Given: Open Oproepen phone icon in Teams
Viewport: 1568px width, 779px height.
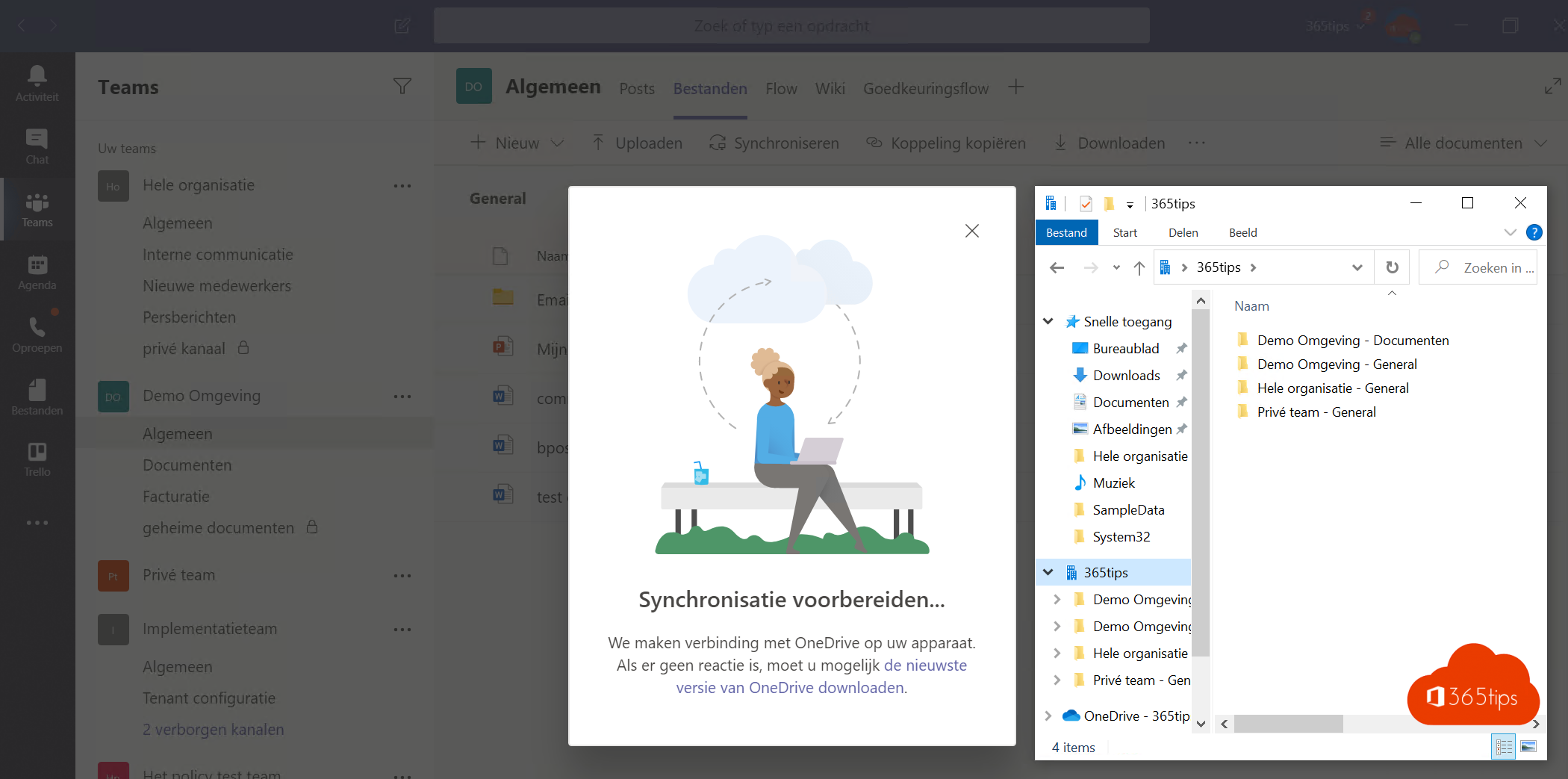Looking at the screenshot, I should 37,335.
